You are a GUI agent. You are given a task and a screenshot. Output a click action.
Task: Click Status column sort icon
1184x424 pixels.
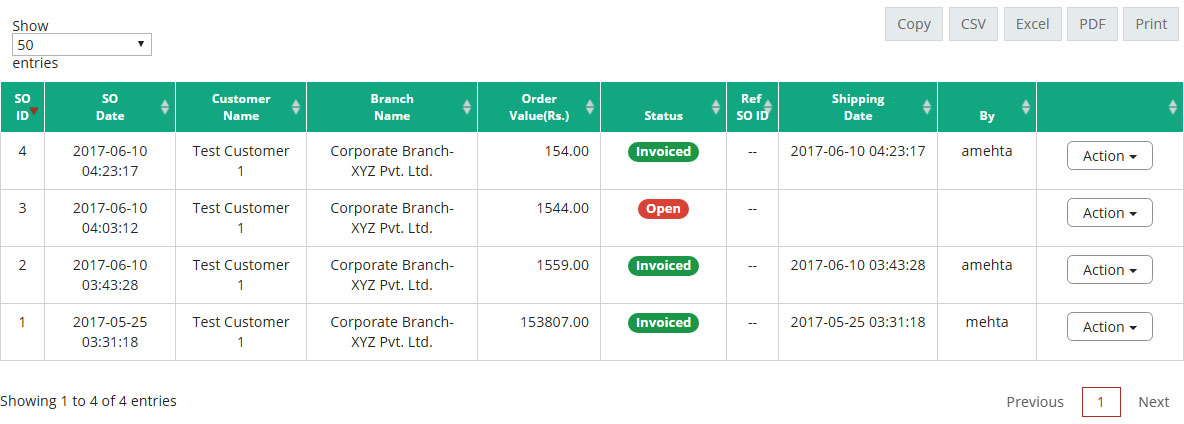click(716, 107)
